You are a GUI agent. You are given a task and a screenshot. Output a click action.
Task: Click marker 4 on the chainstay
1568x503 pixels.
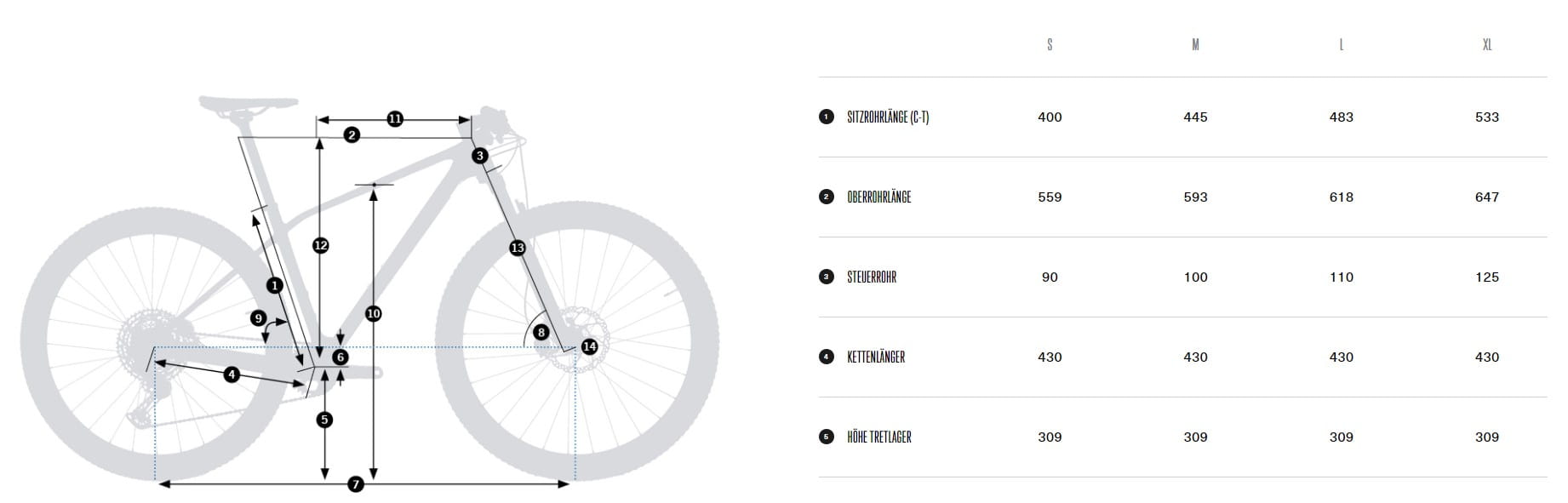(232, 374)
